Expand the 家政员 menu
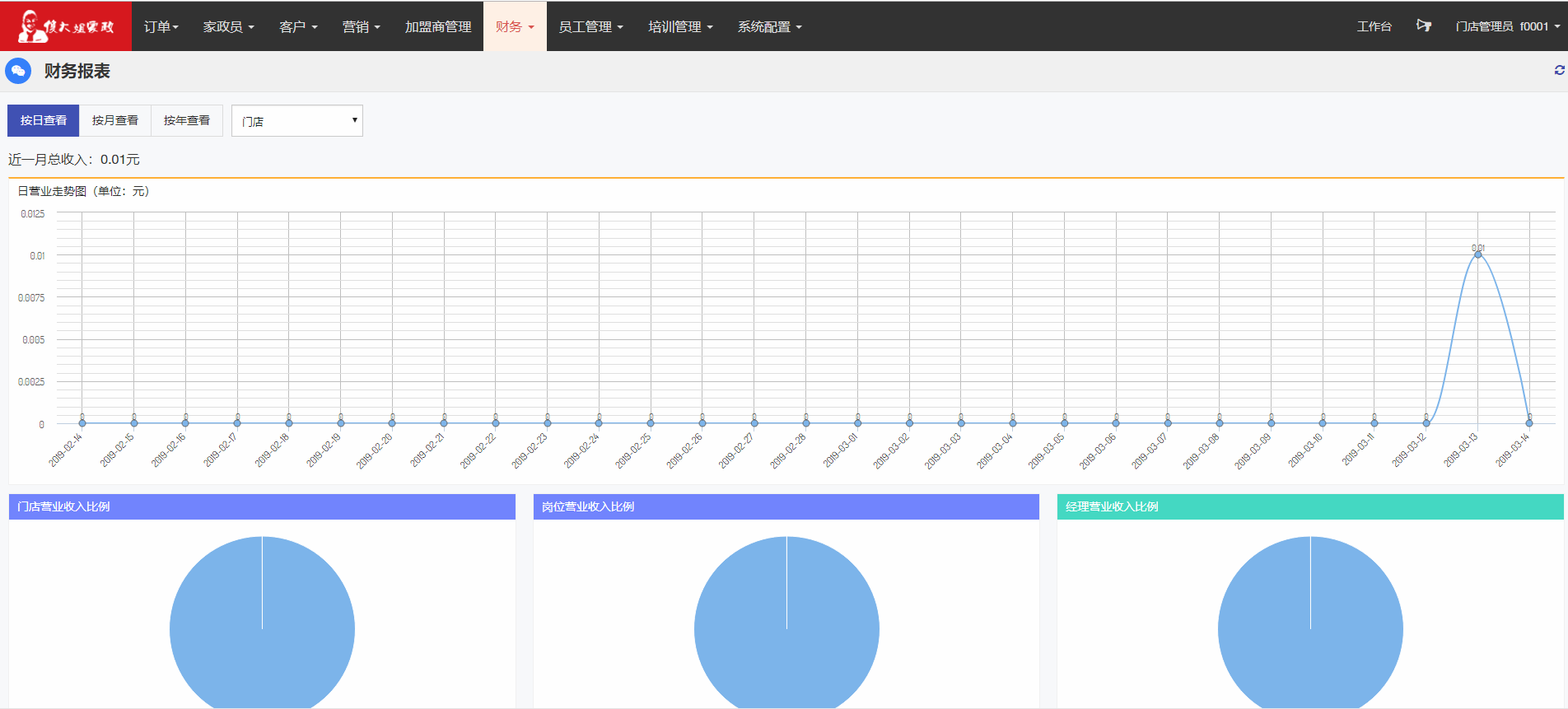This screenshot has width=1568, height=709. click(x=228, y=26)
